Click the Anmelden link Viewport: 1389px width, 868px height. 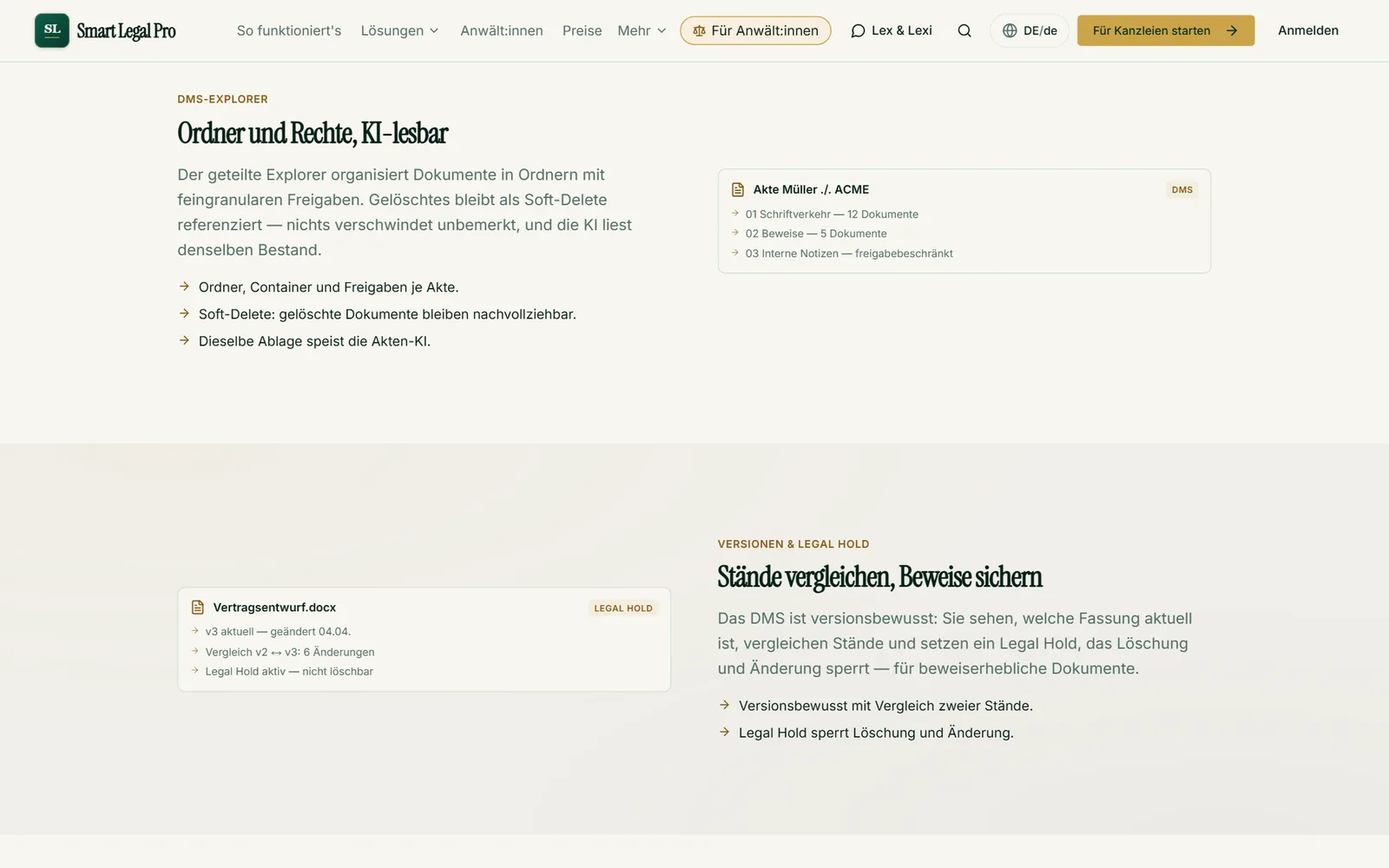pyautogui.click(x=1308, y=30)
